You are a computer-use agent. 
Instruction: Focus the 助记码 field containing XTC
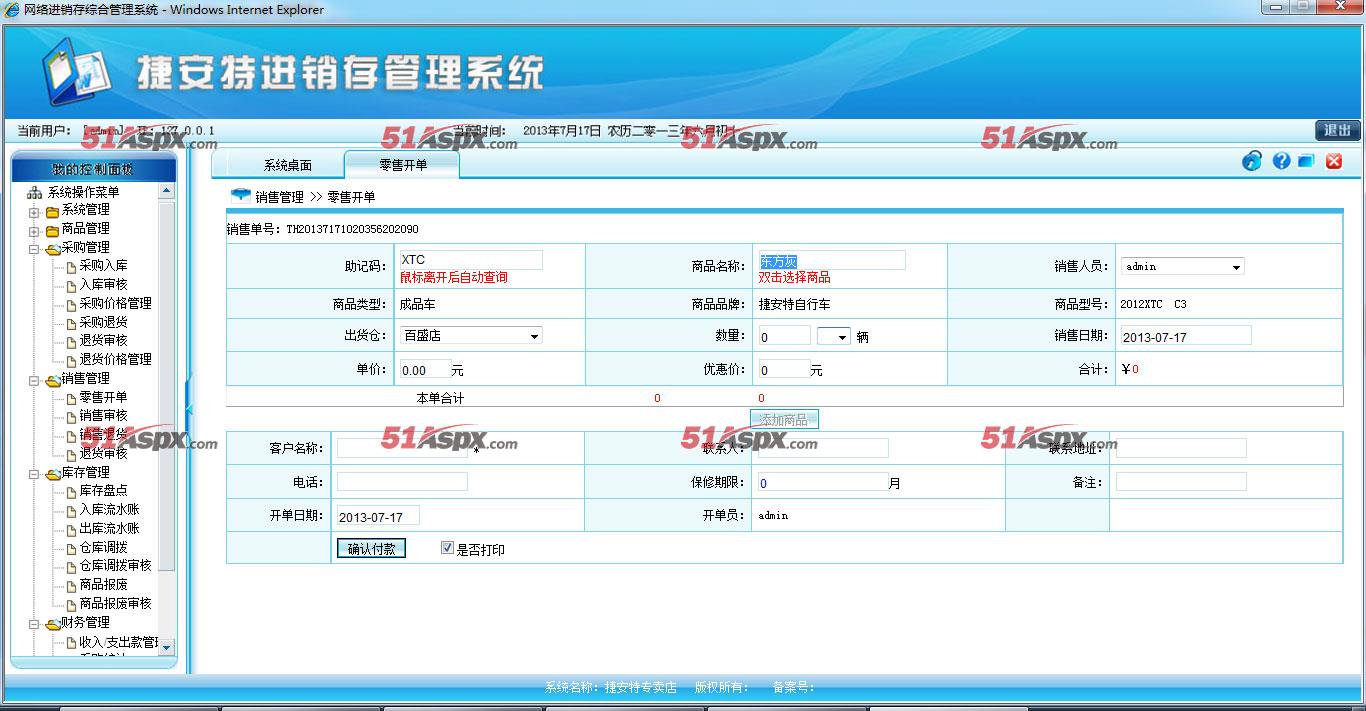pos(471,260)
